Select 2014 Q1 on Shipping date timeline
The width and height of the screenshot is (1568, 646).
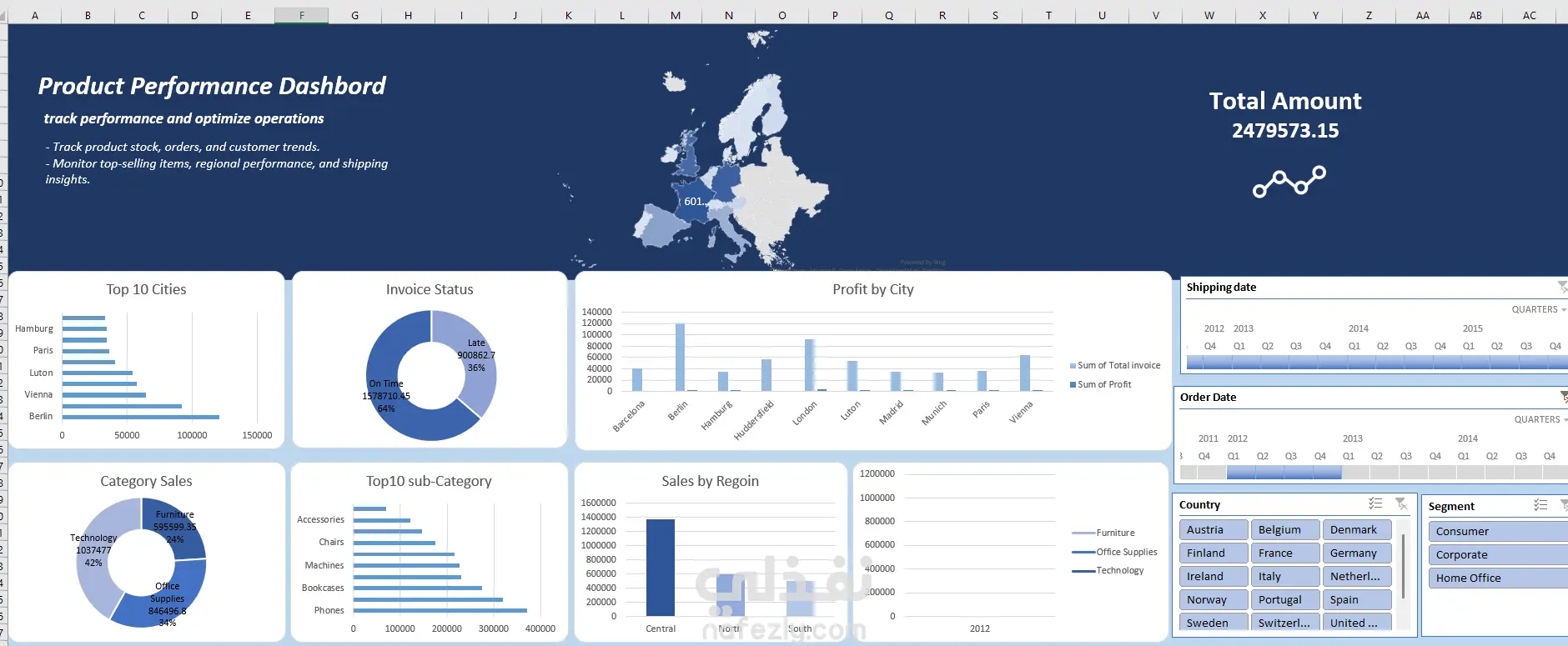[1361, 363]
